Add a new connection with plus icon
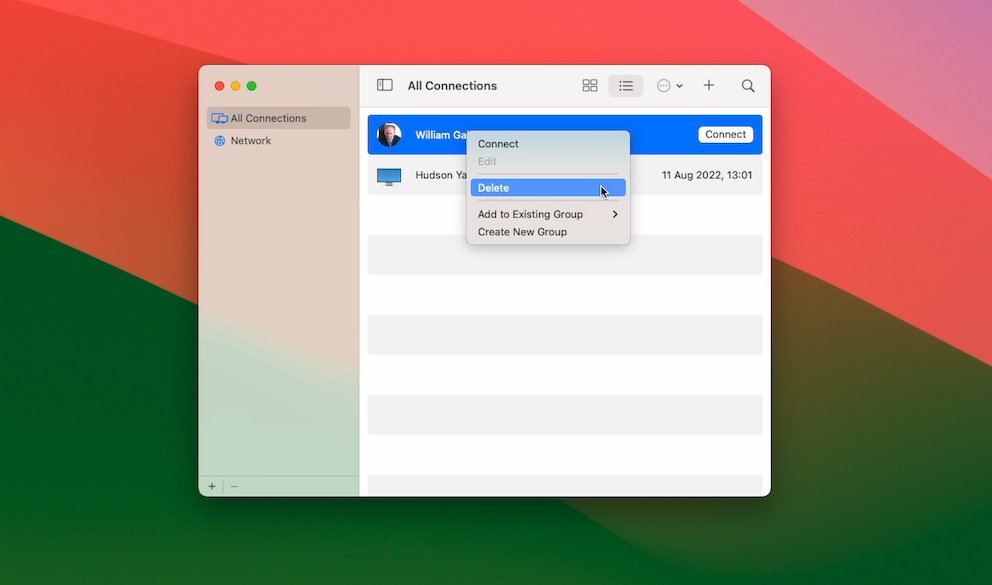992x585 pixels. [709, 86]
